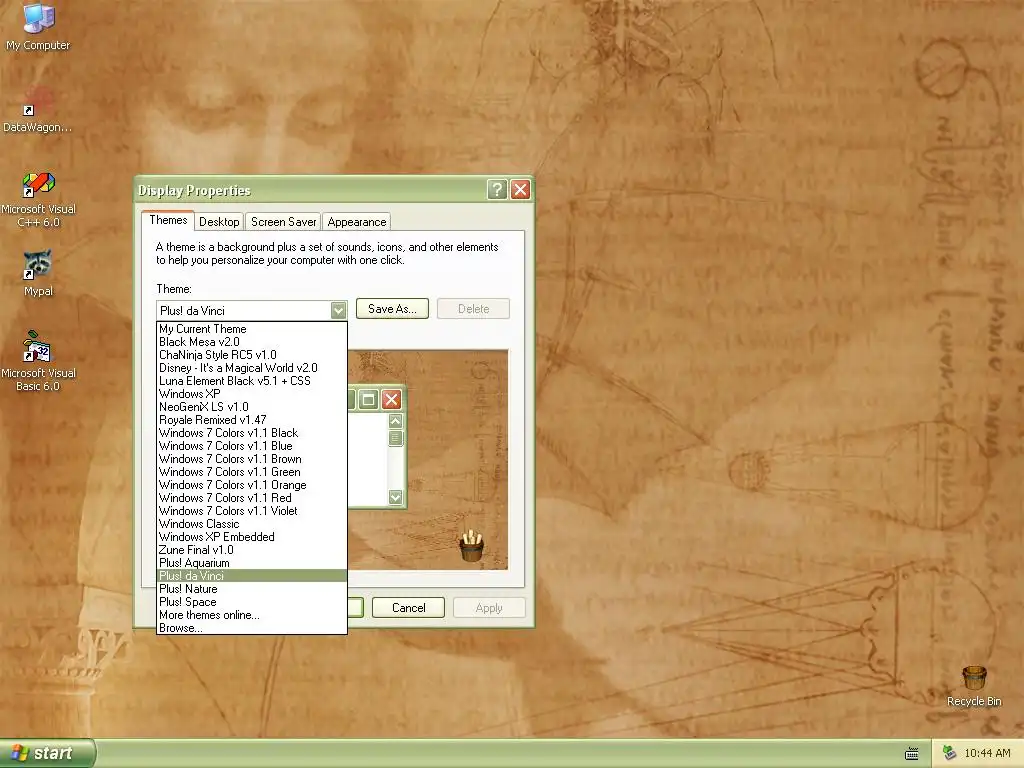Click the Display Properties help question mark
Image resolution: width=1024 pixels, height=768 pixels.
tap(497, 190)
